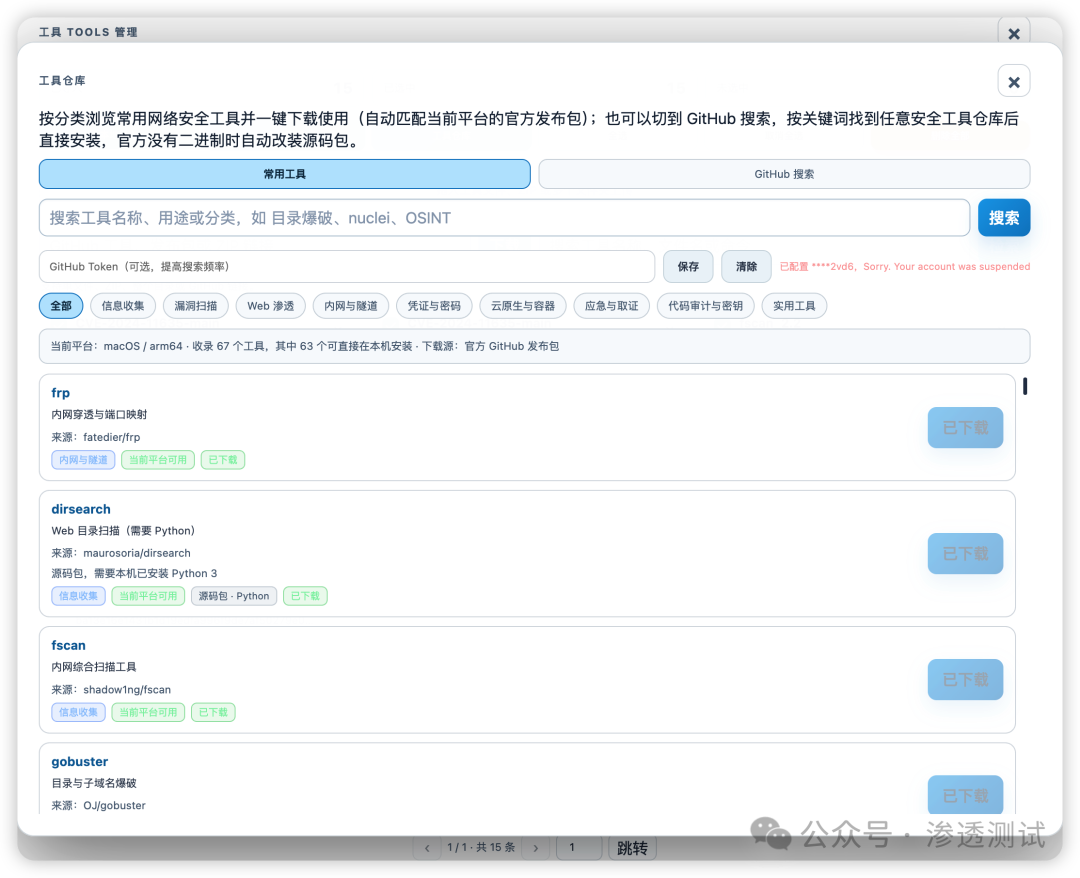Image resolution: width=1080 pixels, height=878 pixels.
Task: Go to previous page in TOOLS 管理 pagination
Action: coord(427,848)
